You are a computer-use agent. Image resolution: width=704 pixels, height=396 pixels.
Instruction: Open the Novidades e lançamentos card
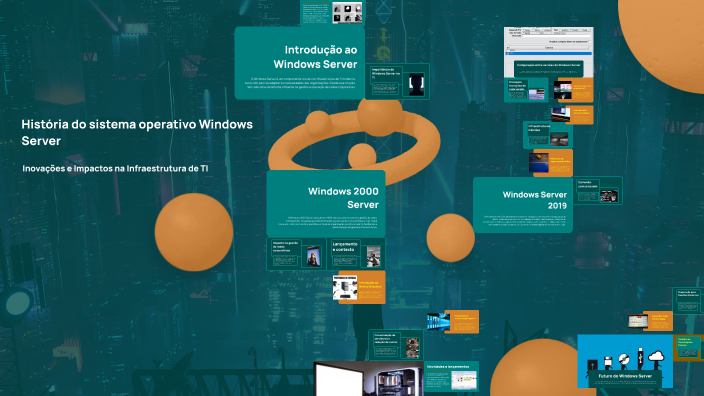click(x=451, y=376)
